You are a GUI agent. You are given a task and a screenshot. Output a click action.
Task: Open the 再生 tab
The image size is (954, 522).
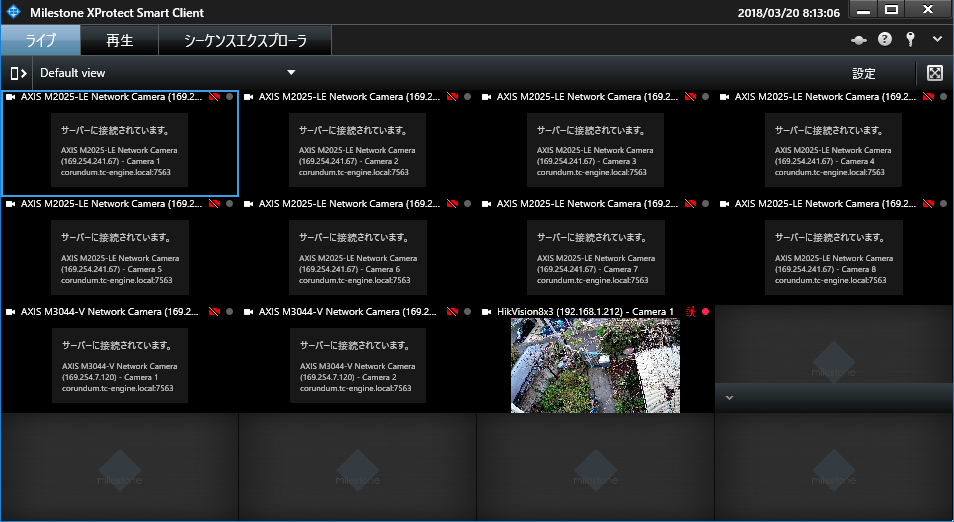[x=119, y=40]
